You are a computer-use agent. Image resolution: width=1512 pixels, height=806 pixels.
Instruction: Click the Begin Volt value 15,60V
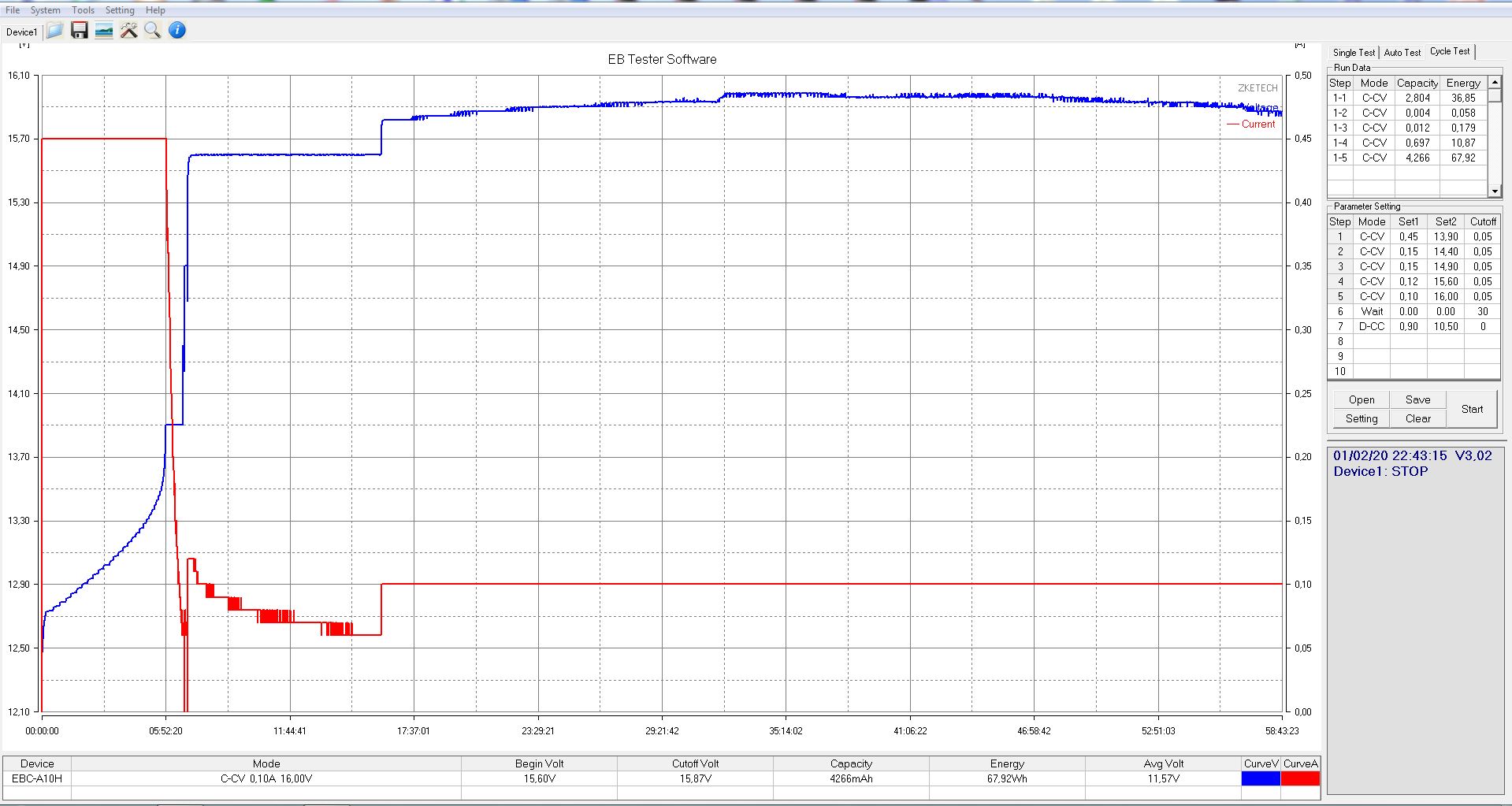(539, 778)
